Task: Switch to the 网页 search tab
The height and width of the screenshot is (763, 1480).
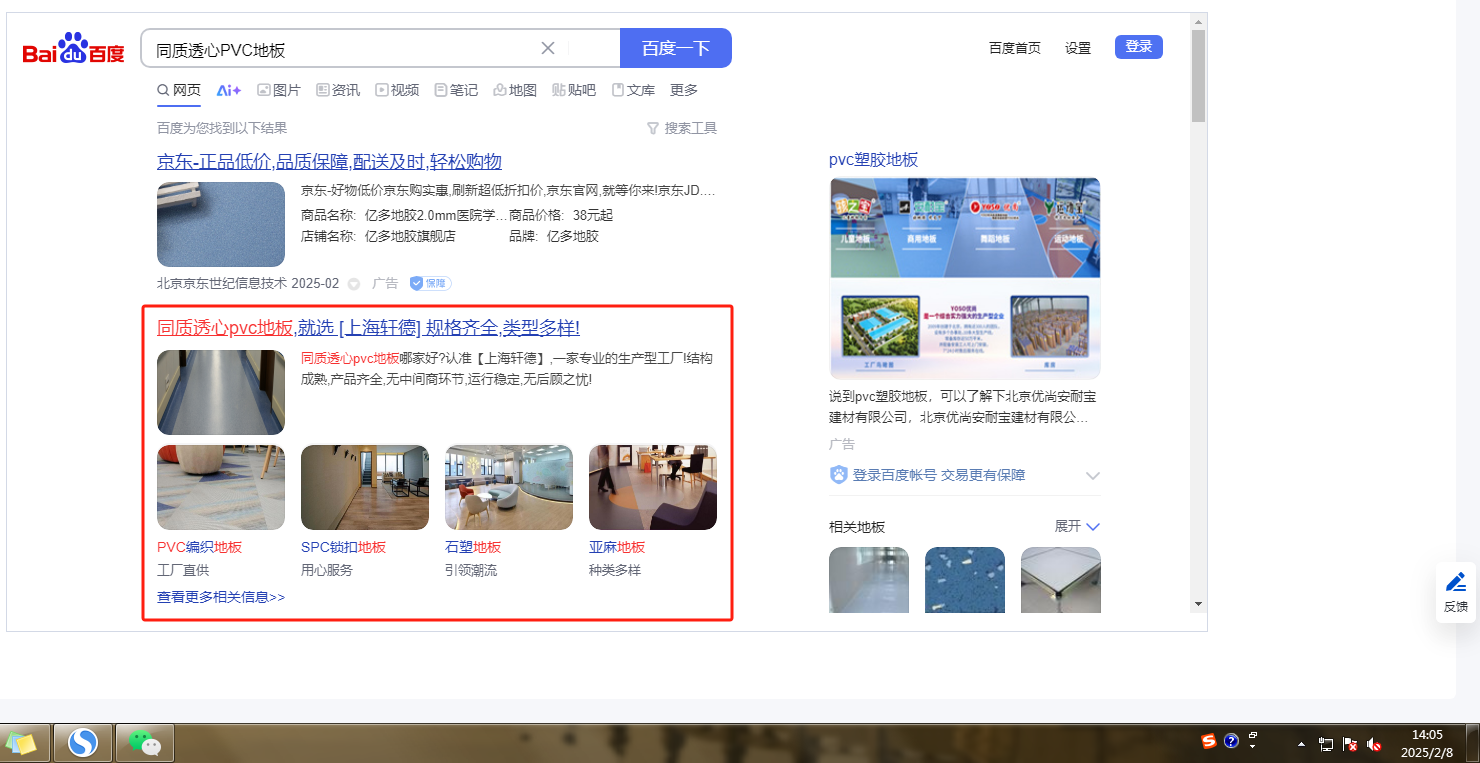Action: tap(179, 90)
